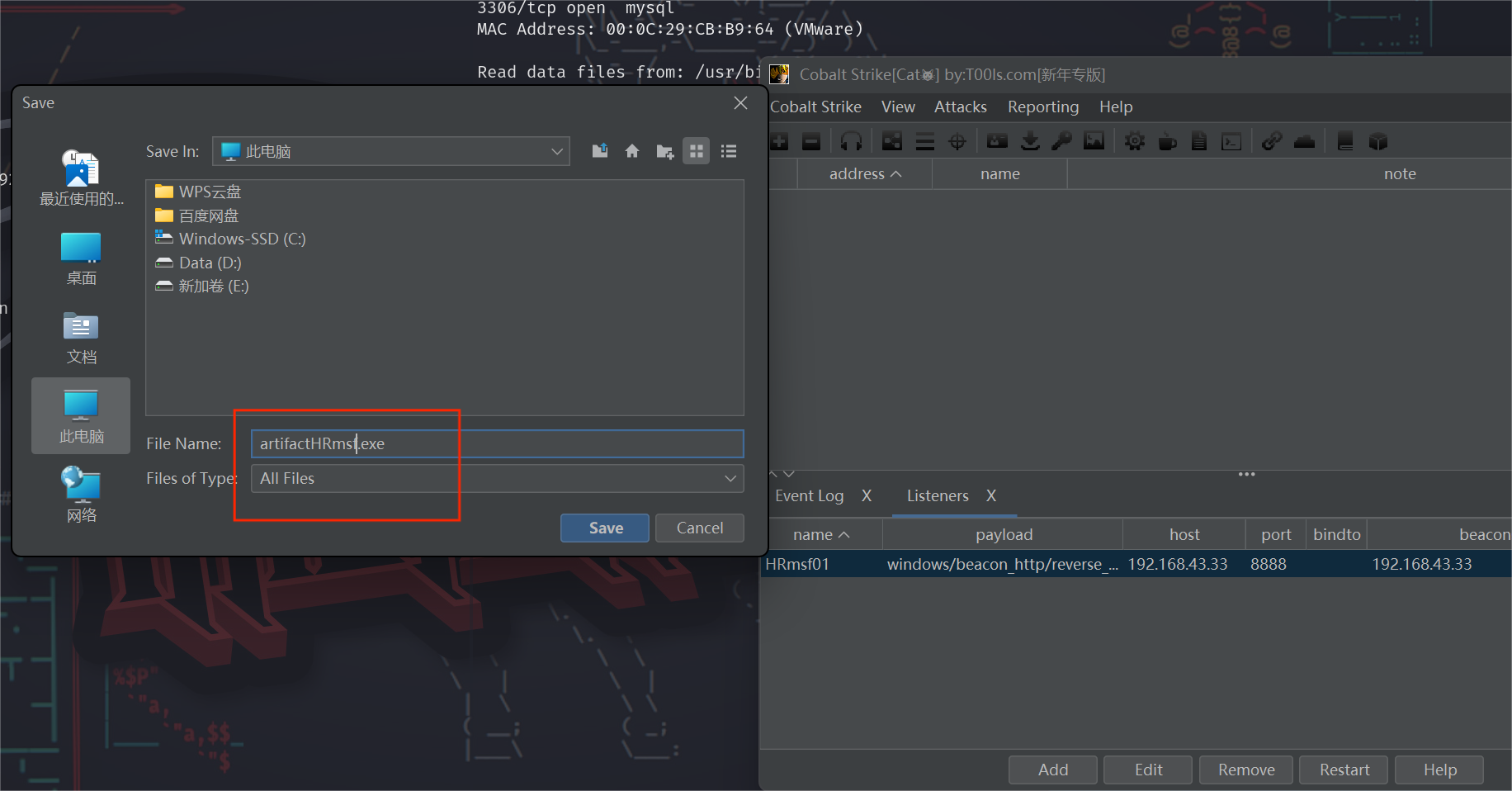Open Listeners via the headphones icon
Viewport: 1512px width, 791px height.
(851, 141)
